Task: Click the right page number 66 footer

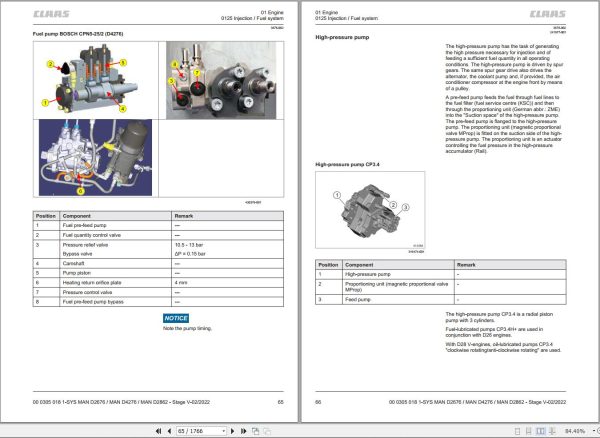Action: pyautogui.click(x=318, y=402)
